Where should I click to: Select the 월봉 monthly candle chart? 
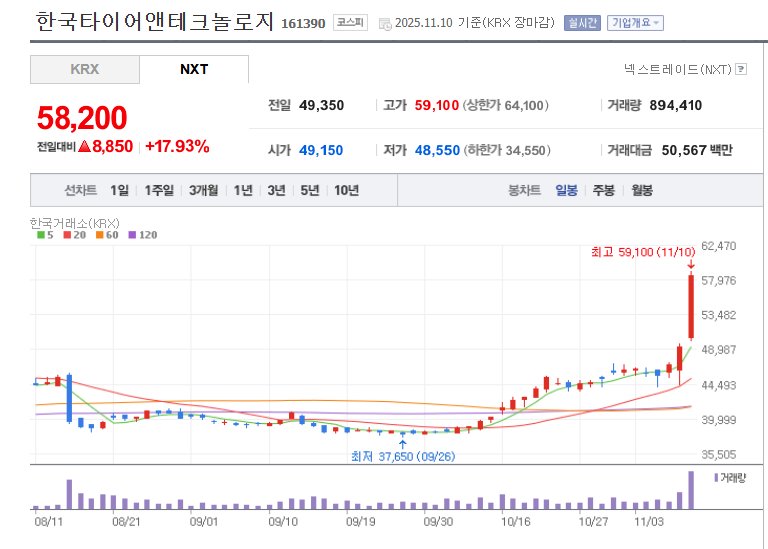[642, 190]
